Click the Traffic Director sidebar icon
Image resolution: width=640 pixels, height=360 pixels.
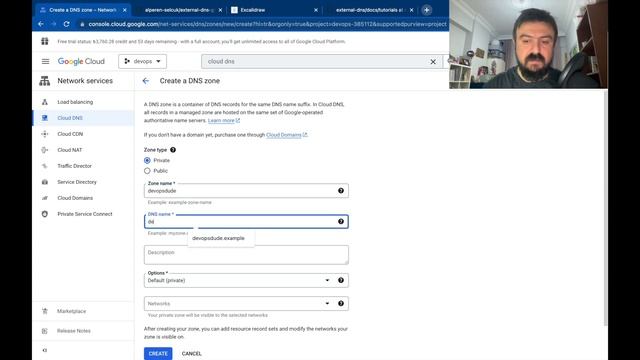[x=45, y=166]
